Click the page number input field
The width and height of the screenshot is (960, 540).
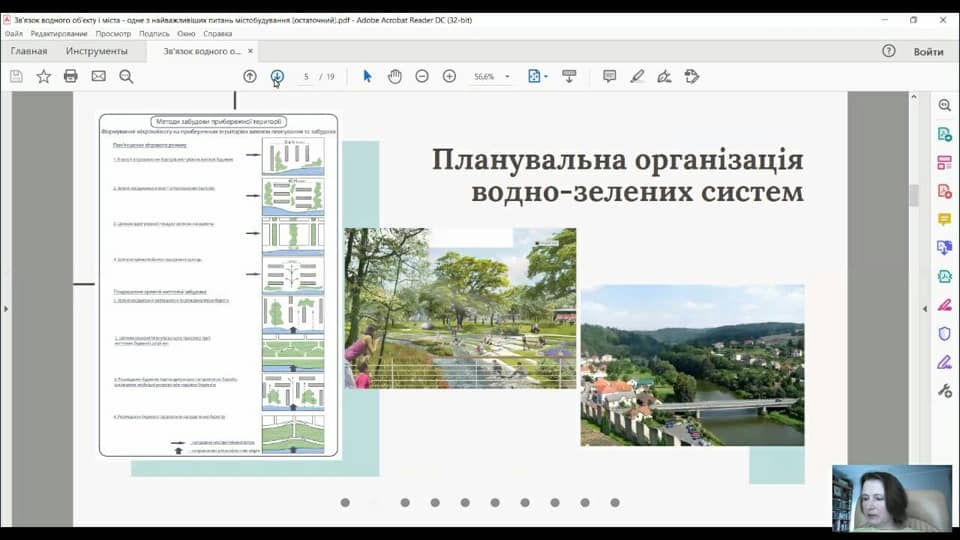pos(306,77)
